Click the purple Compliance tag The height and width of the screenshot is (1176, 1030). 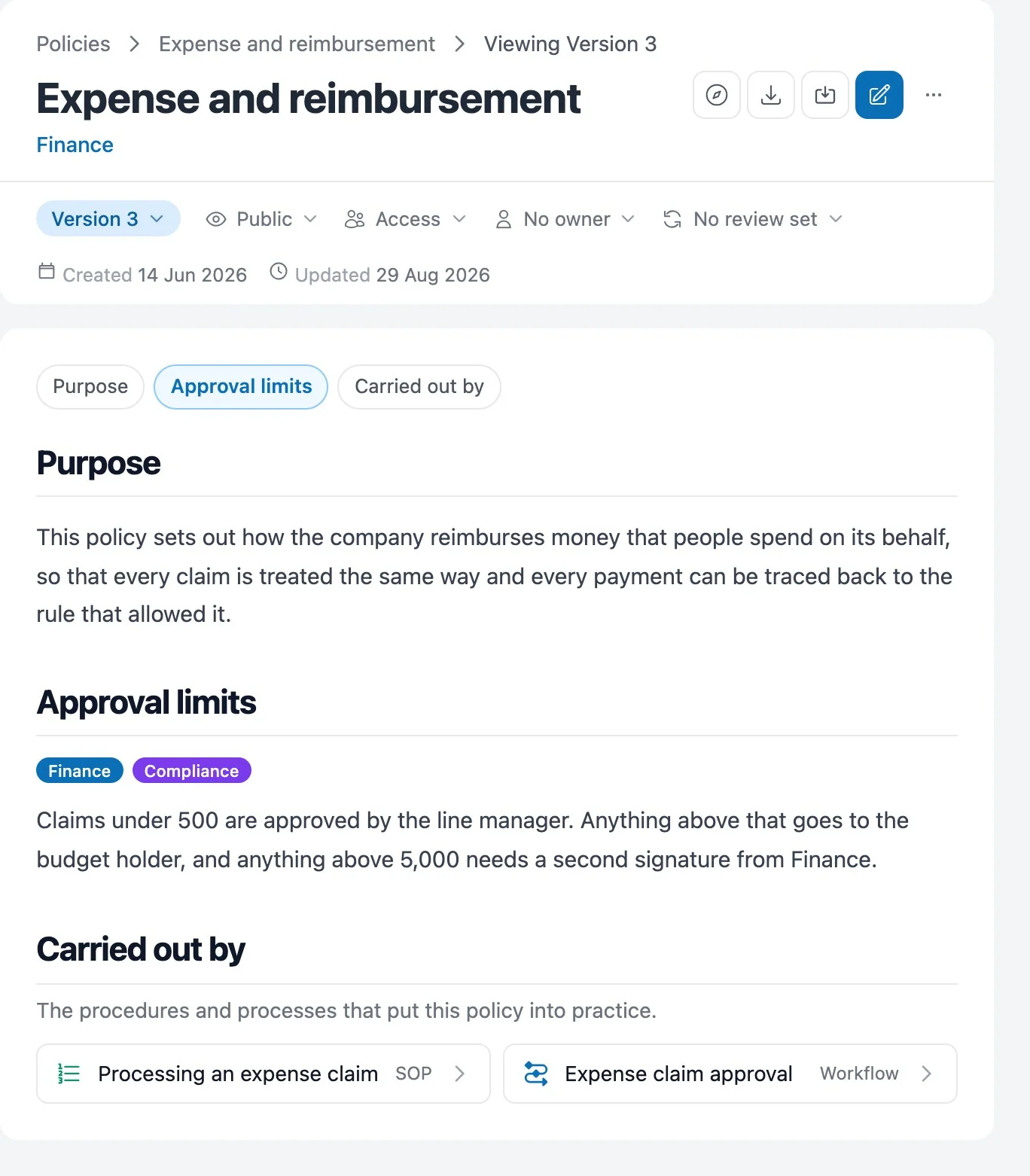pyautogui.click(x=191, y=770)
